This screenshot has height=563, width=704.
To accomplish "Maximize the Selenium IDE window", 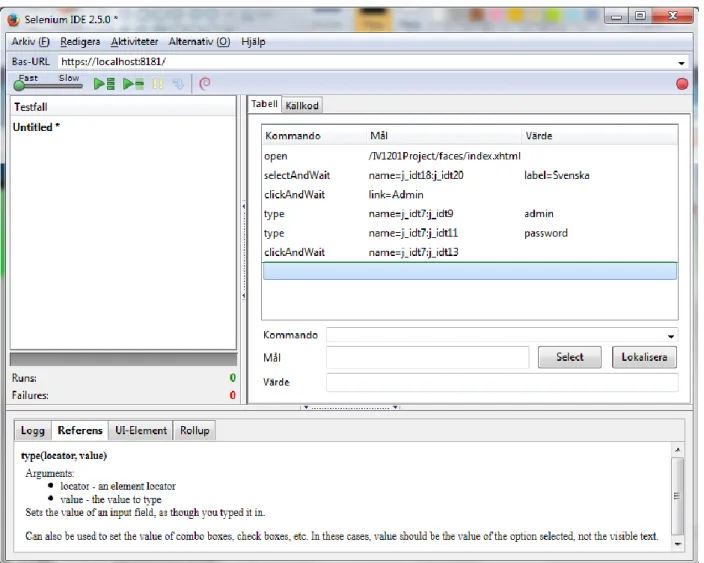I will 640,17.
